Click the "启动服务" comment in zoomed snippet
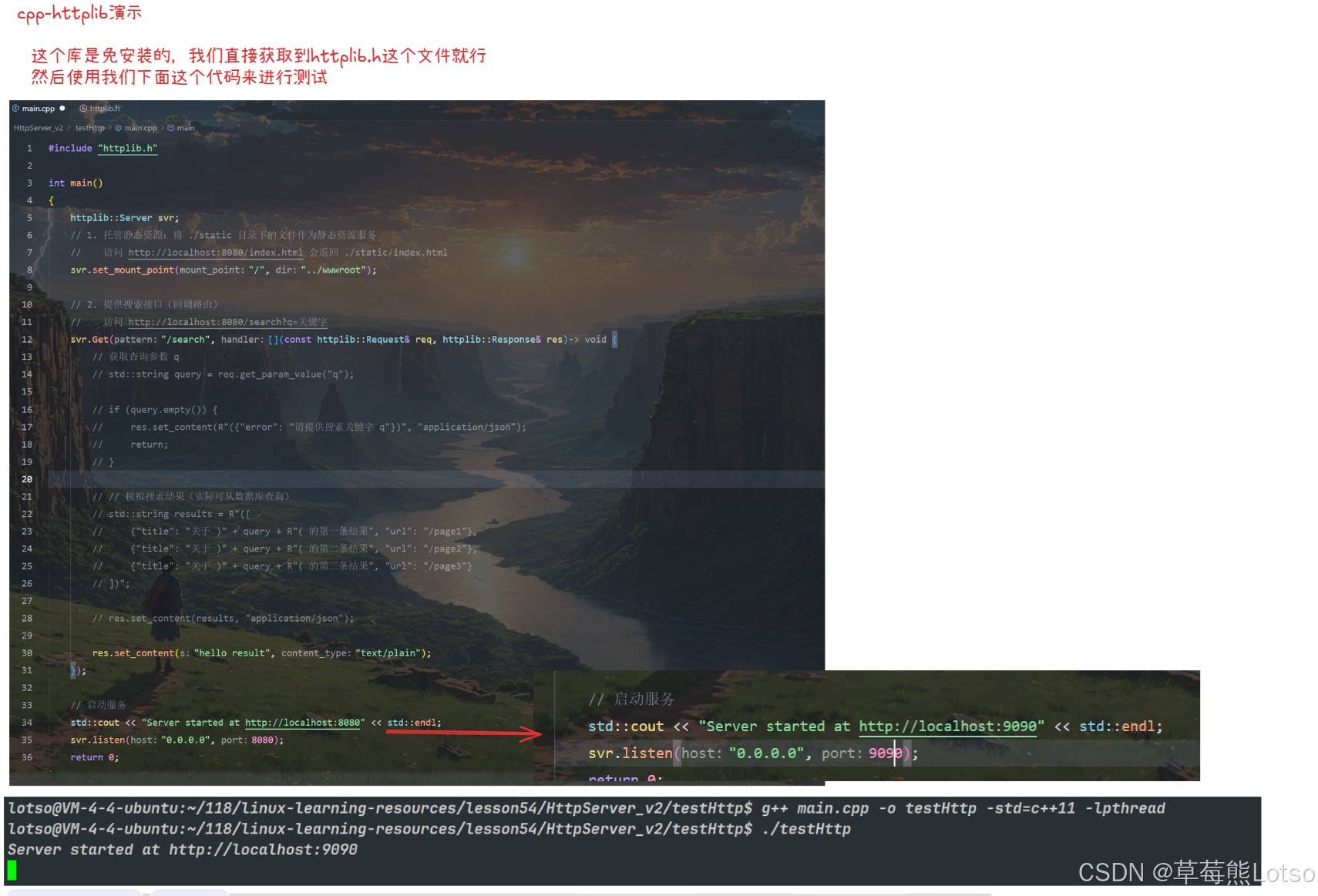The height and width of the screenshot is (896, 1318). 632,700
